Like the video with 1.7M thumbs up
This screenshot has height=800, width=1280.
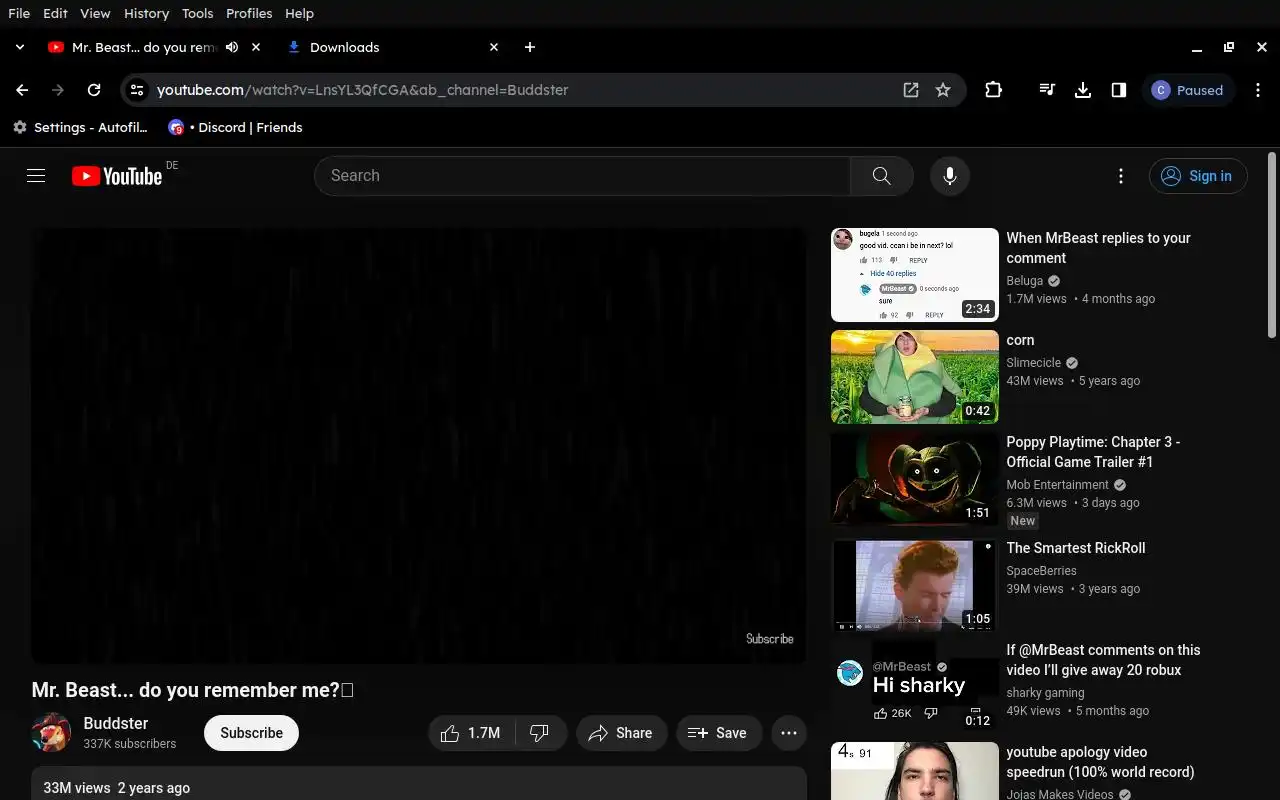[x=471, y=733]
